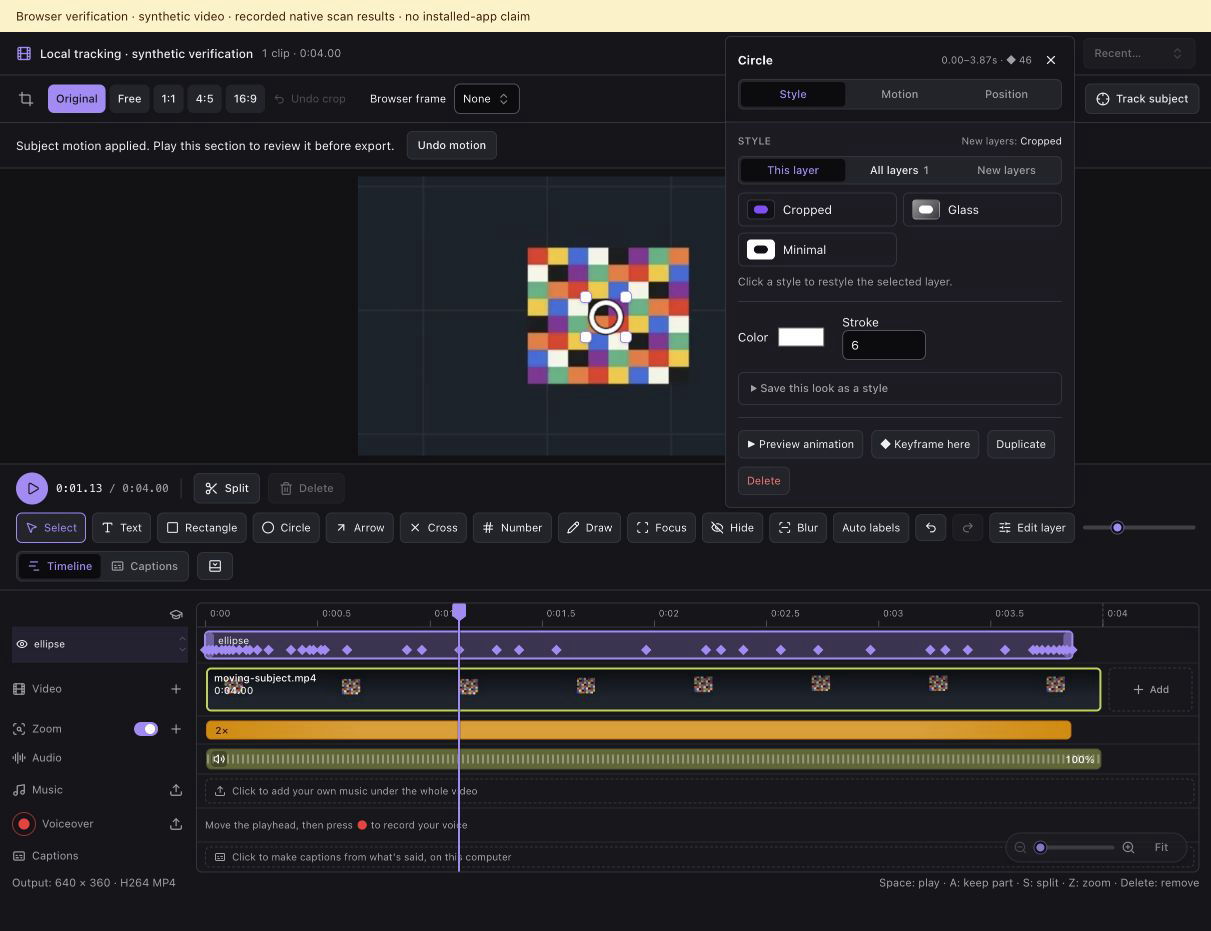Use the Hide redaction tool
This screenshot has height=931, width=1211.
coord(732,528)
